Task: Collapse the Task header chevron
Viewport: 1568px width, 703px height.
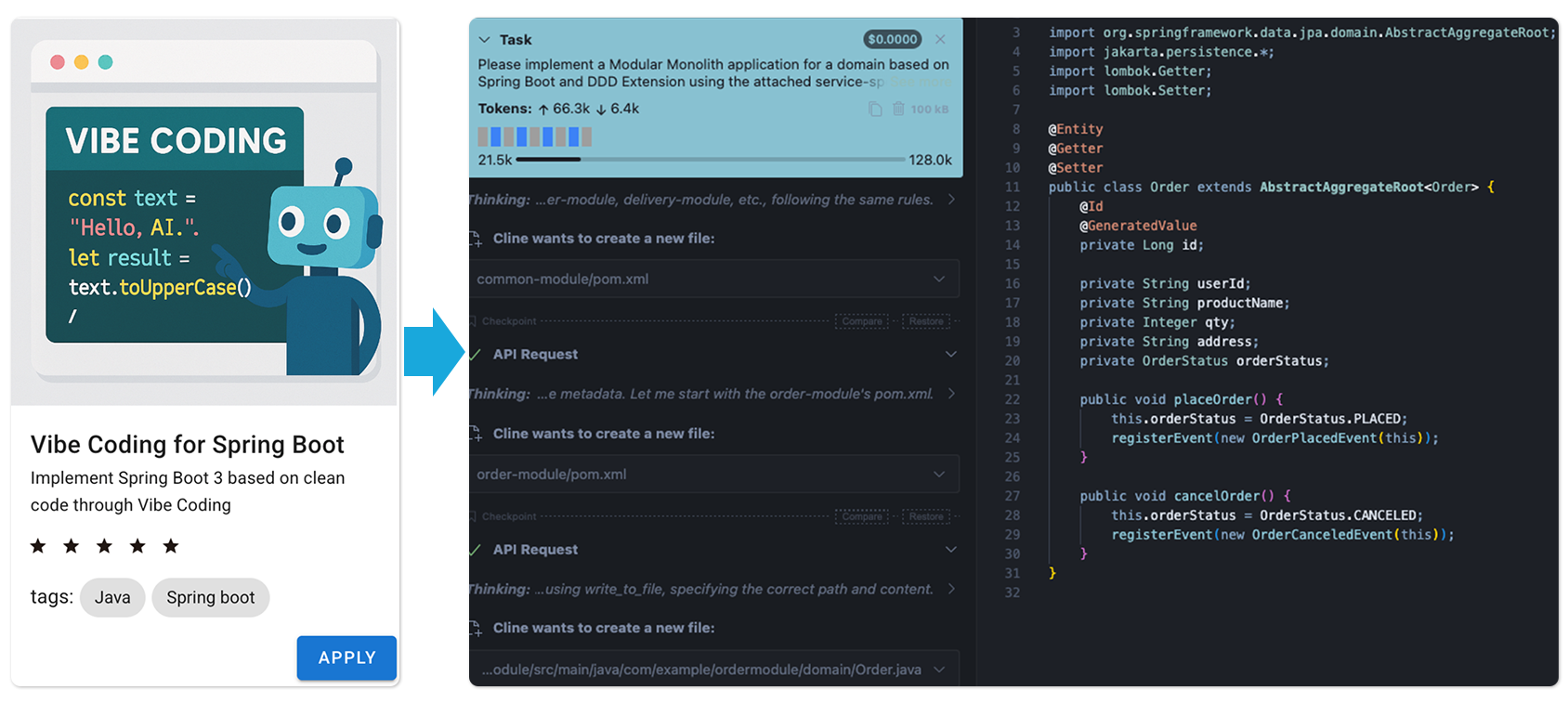Action: 484,40
